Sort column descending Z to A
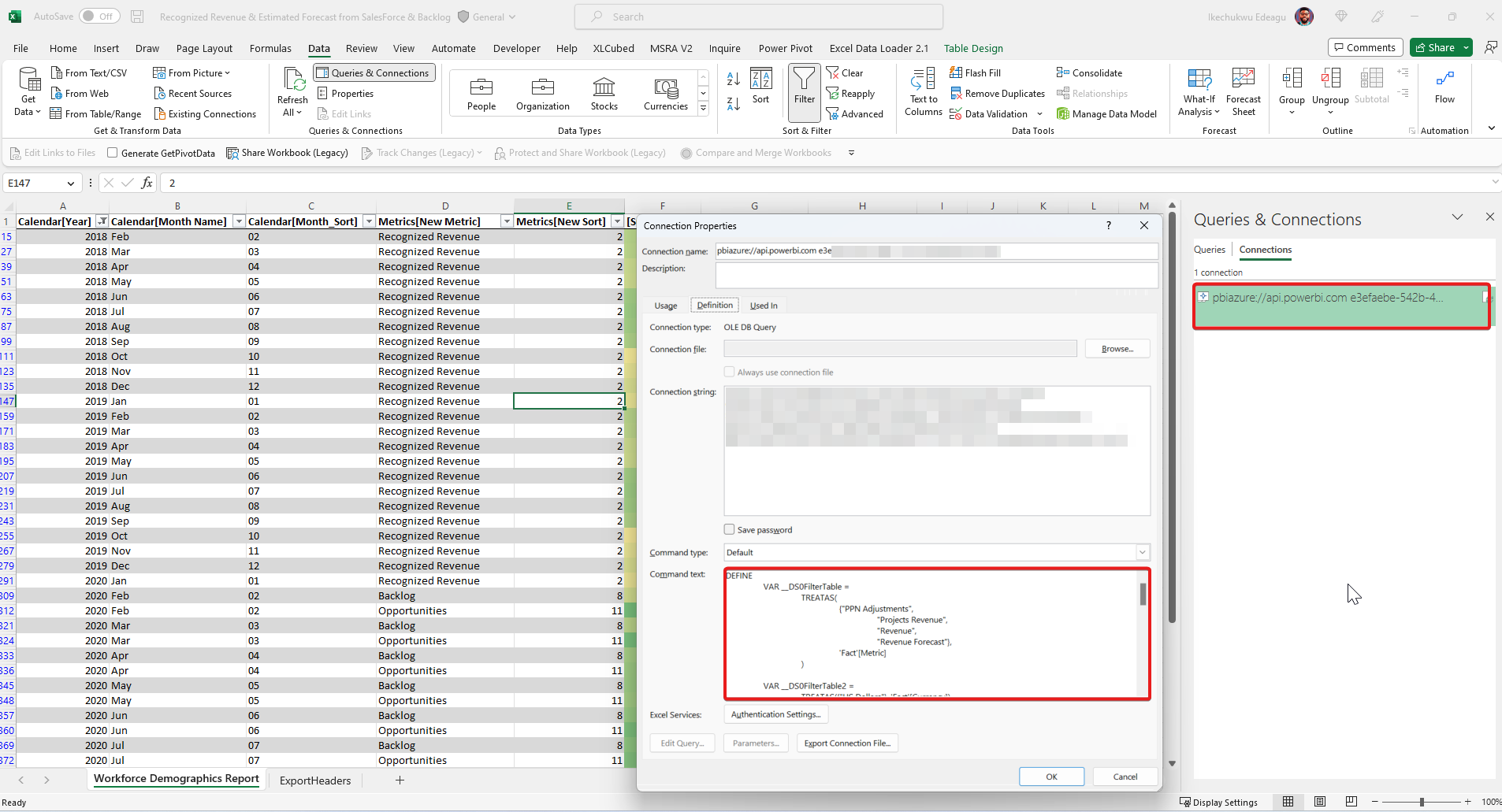Viewport: 1502px width, 812px height. pyautogui.click(x=733, y=104)
